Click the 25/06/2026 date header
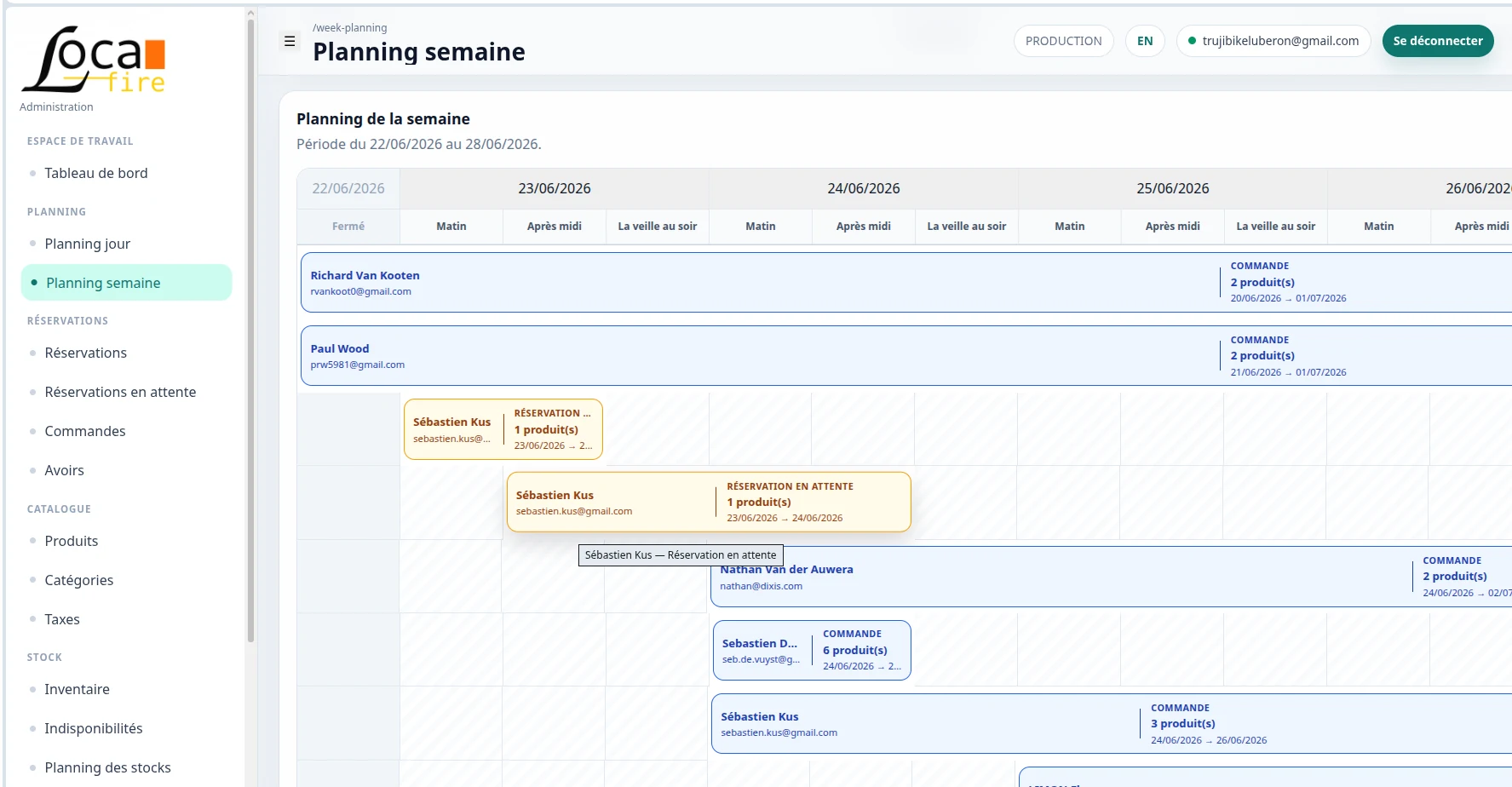Viewport: 1512px width, 787px height. pos(1173,188)
